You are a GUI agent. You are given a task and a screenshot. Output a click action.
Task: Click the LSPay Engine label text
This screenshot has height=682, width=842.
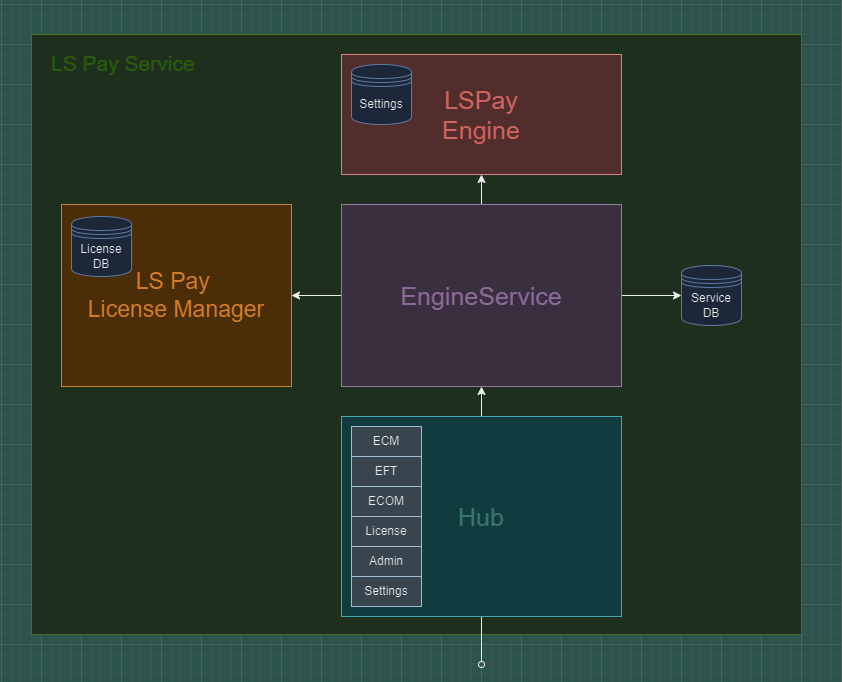point(481,116)
